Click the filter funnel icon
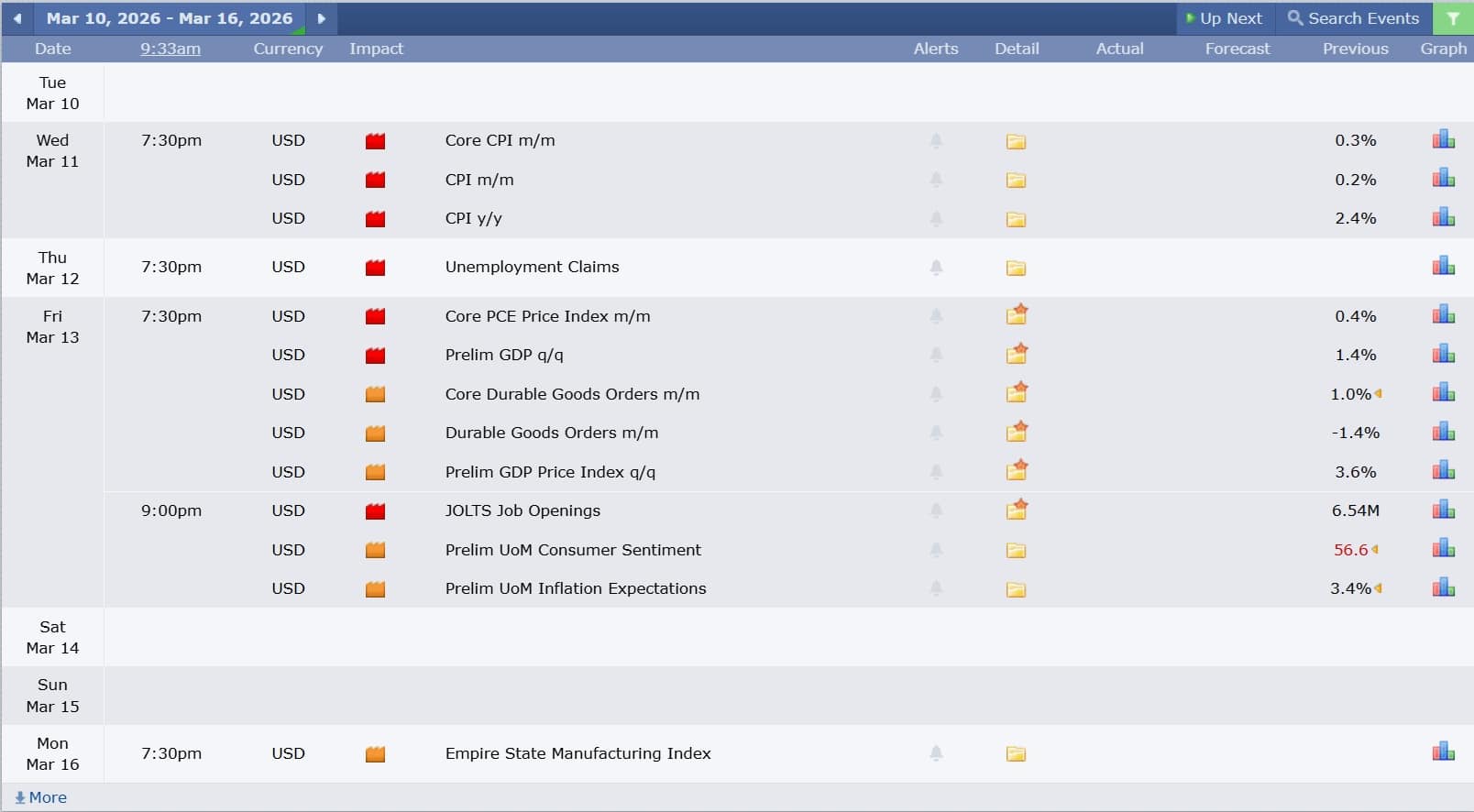Image resolution: width=1474 pixels, height=812 pixels. pyautogui.click(x=1453, y=18)
